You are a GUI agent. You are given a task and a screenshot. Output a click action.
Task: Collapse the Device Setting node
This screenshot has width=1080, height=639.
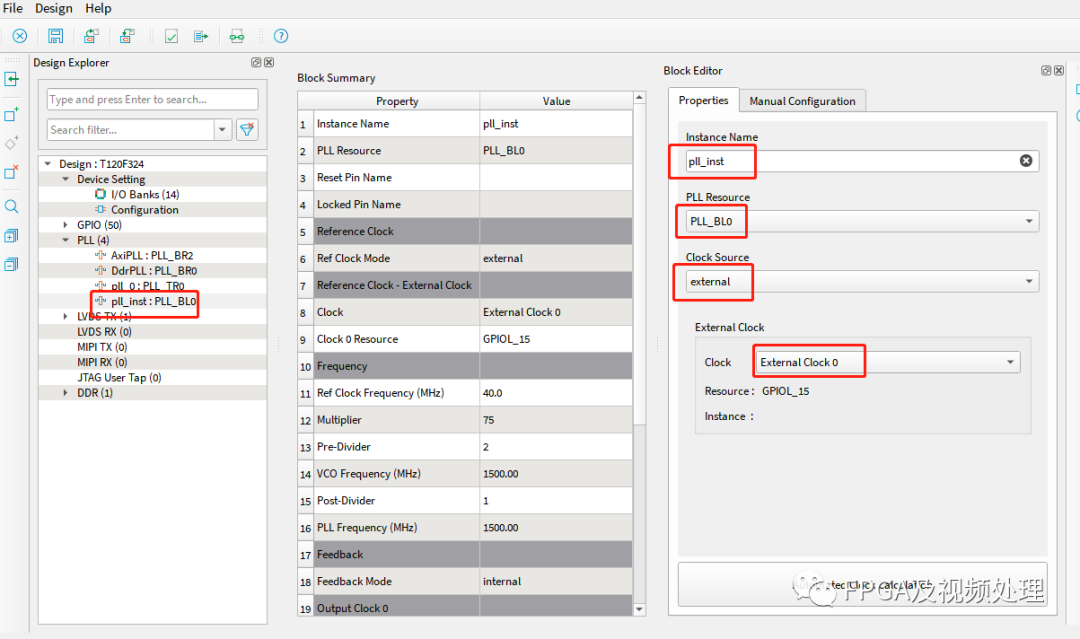(65, 179)
